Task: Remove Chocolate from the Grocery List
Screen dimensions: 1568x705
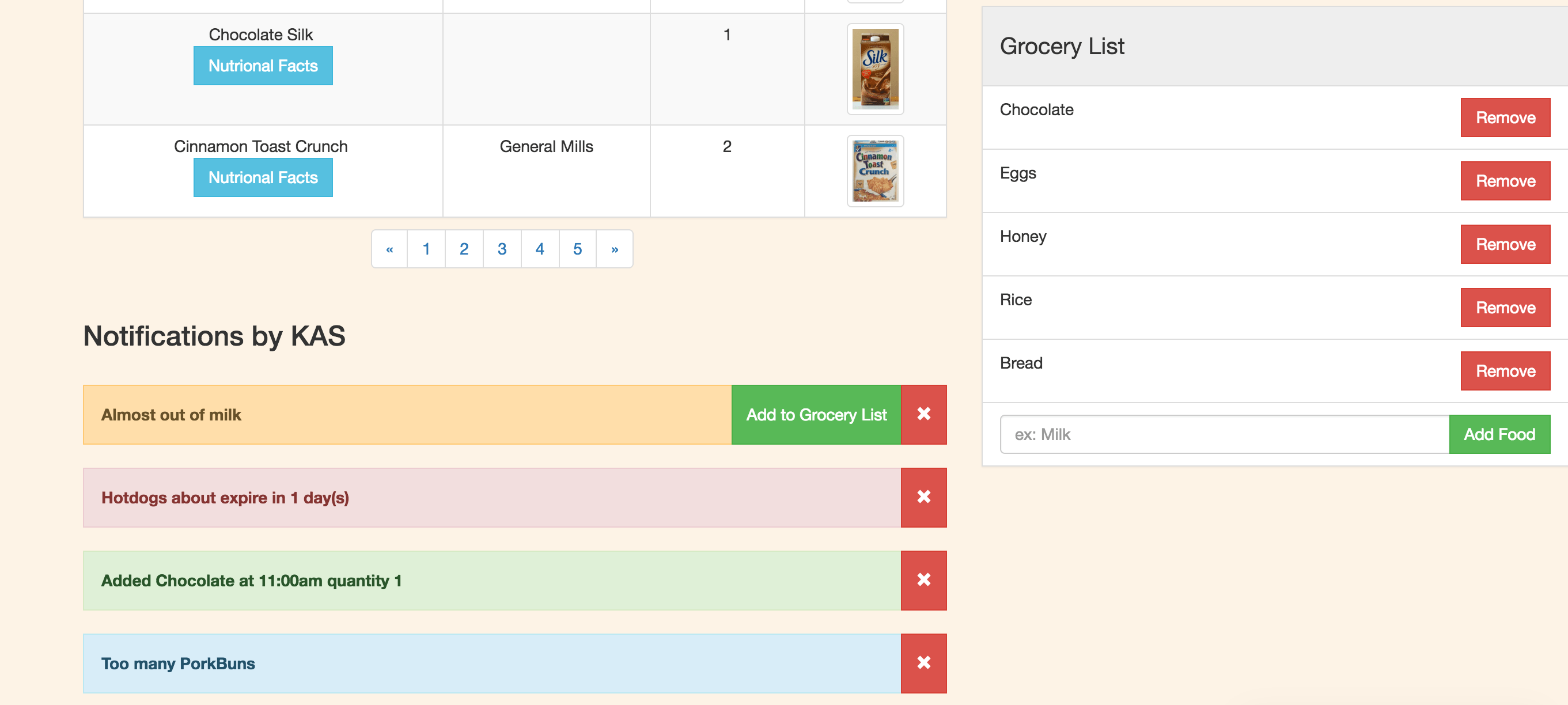Action: tap(1505, 117)
